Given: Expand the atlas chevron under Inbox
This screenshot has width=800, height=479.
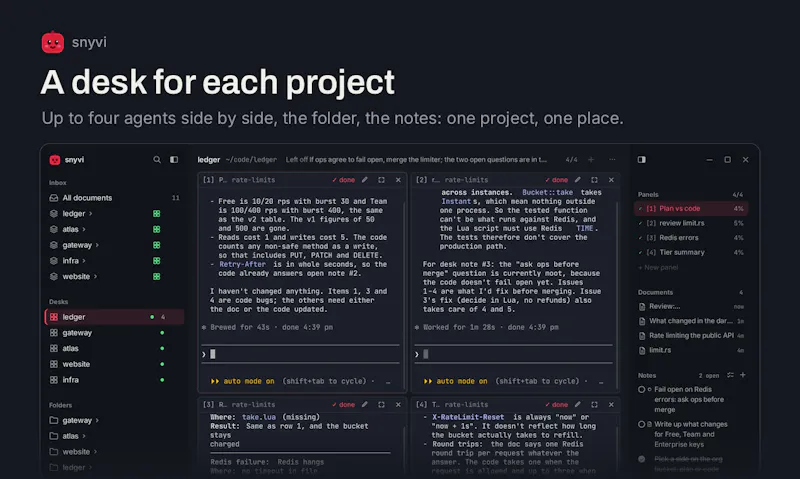Looking at the screenshot, I should (84, 230).
